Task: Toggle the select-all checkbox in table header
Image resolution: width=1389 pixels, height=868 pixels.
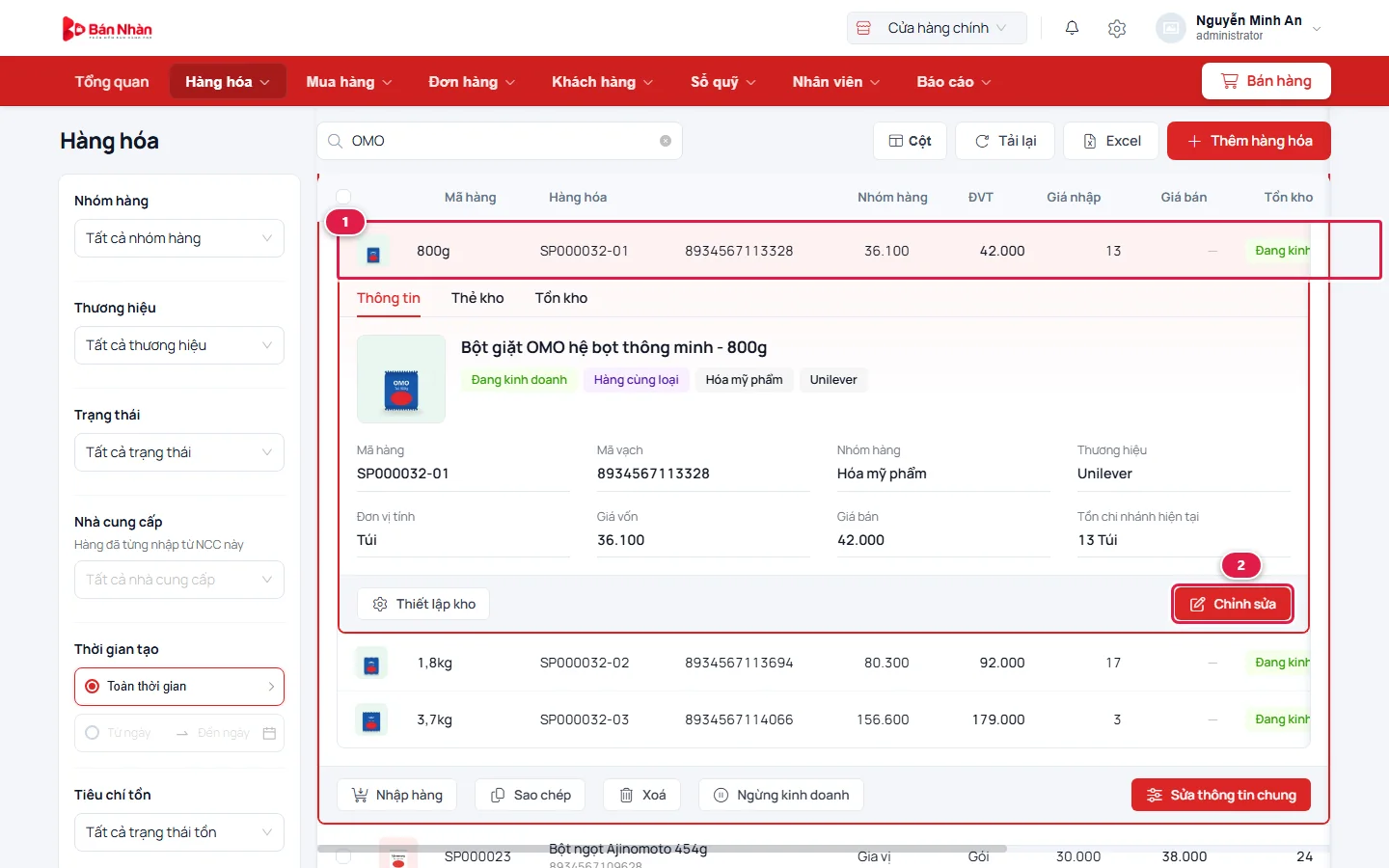Action: click(x=343, y=197)
